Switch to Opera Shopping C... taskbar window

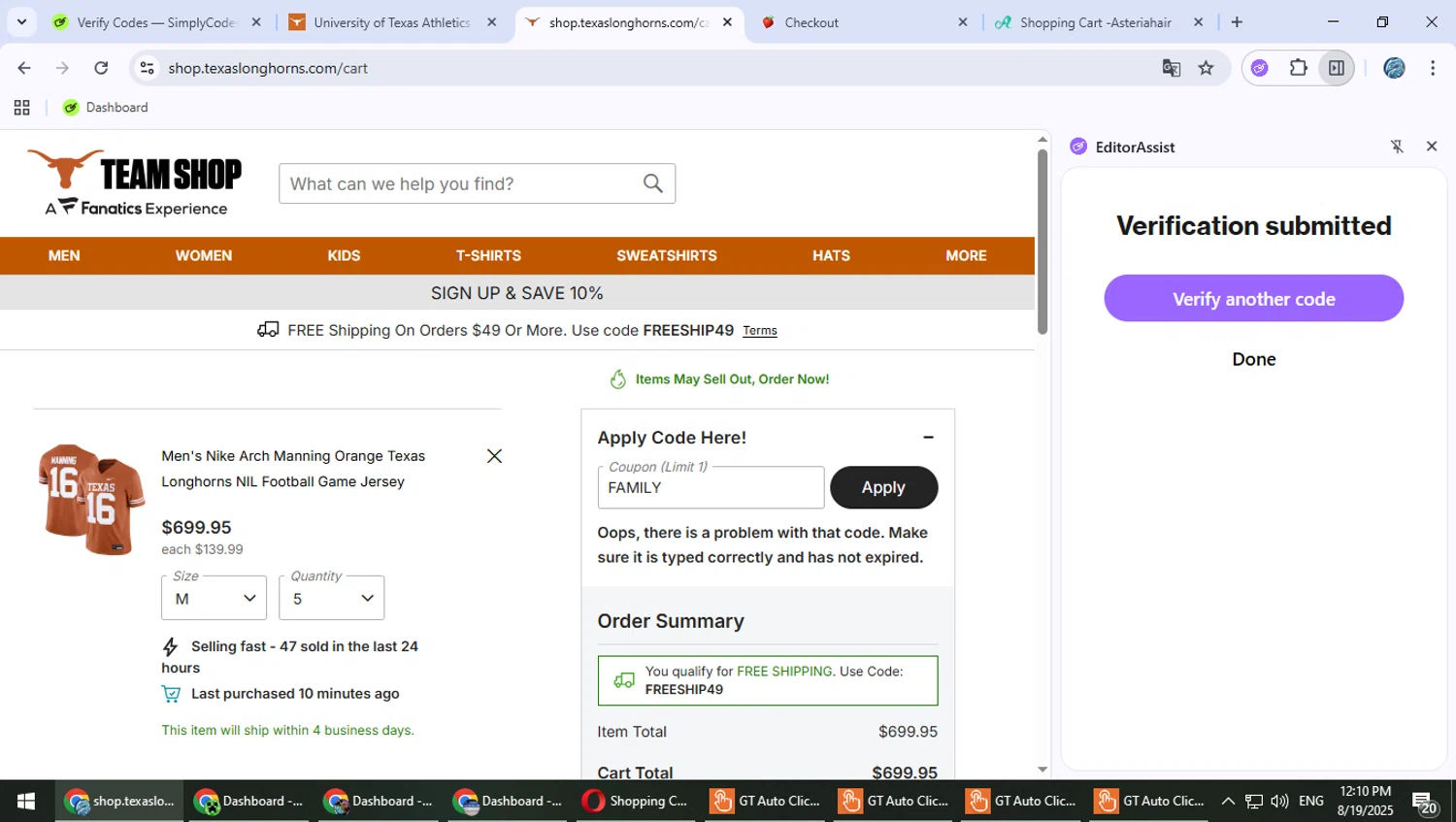636,802
